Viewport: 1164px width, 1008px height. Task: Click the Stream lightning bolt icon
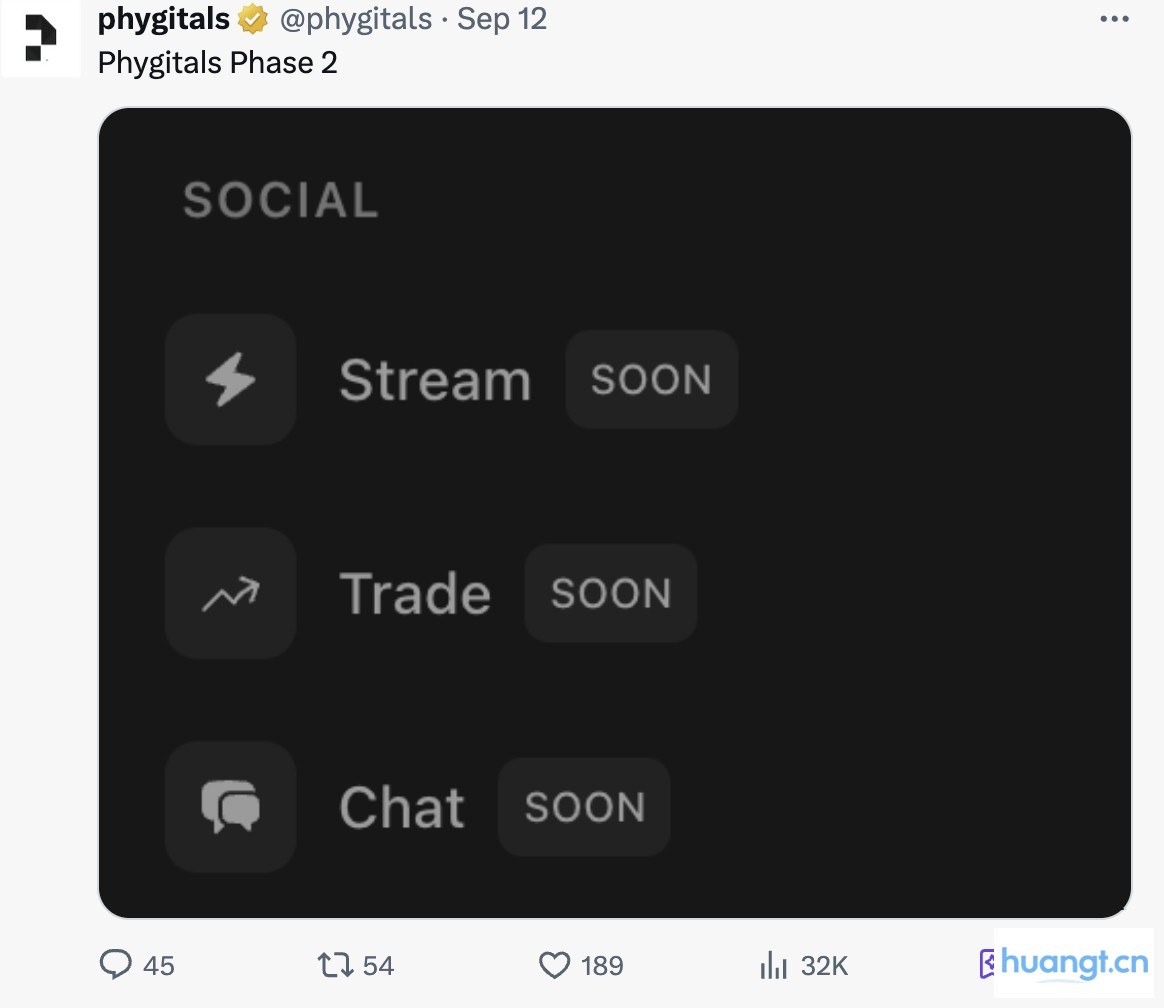231,380
